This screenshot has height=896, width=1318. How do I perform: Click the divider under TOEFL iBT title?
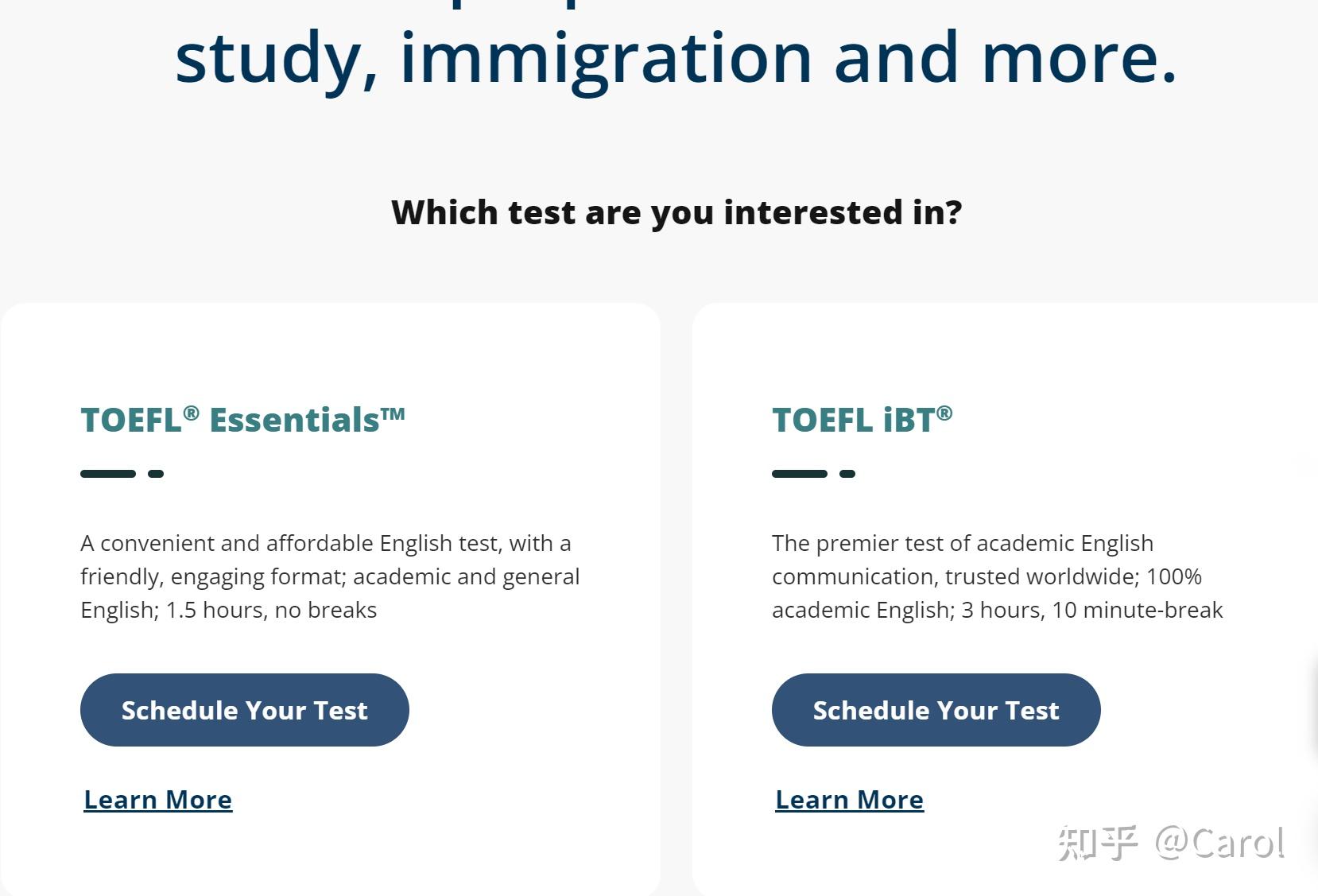click(800, 473)
